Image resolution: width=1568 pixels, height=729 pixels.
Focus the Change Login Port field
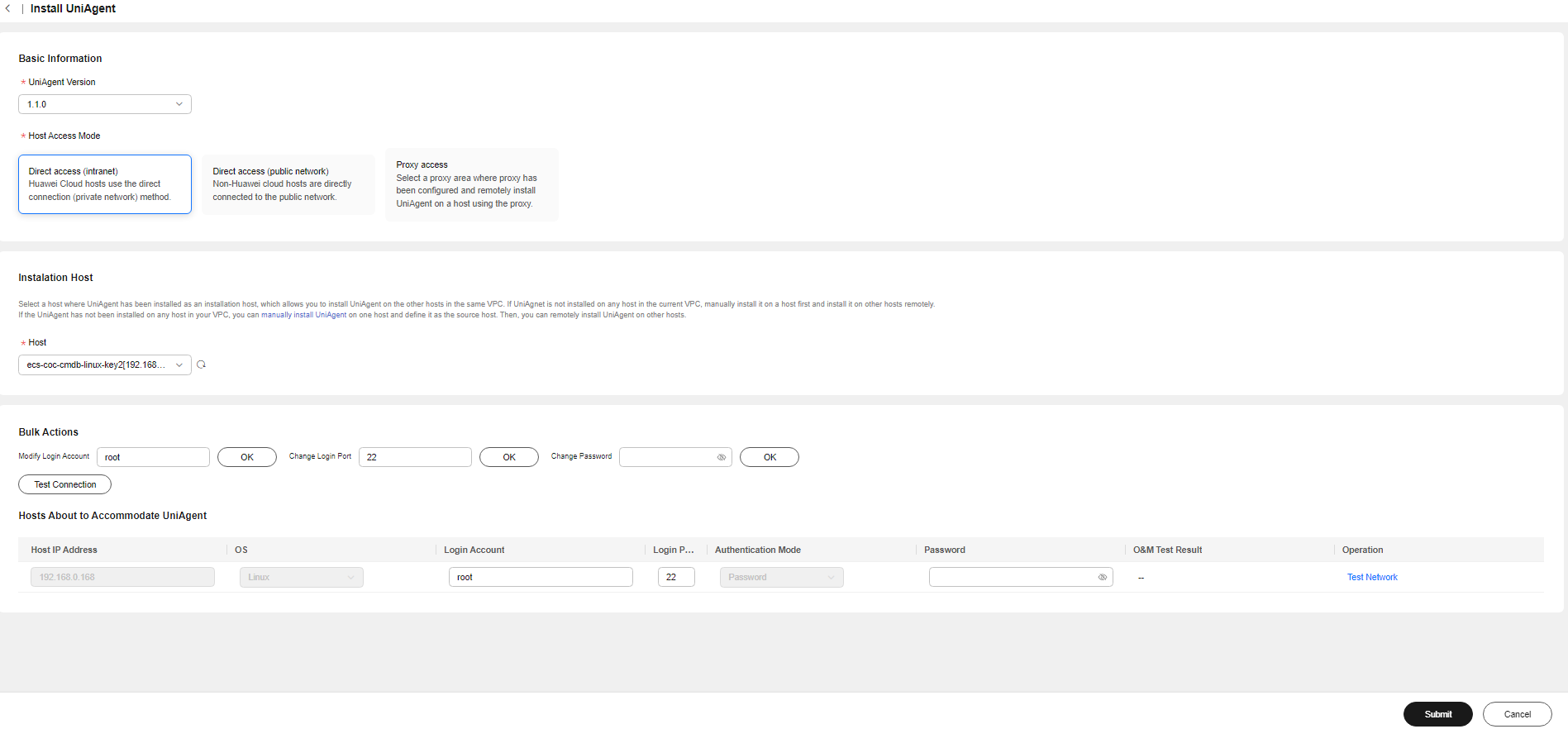(x=415, y=457)
